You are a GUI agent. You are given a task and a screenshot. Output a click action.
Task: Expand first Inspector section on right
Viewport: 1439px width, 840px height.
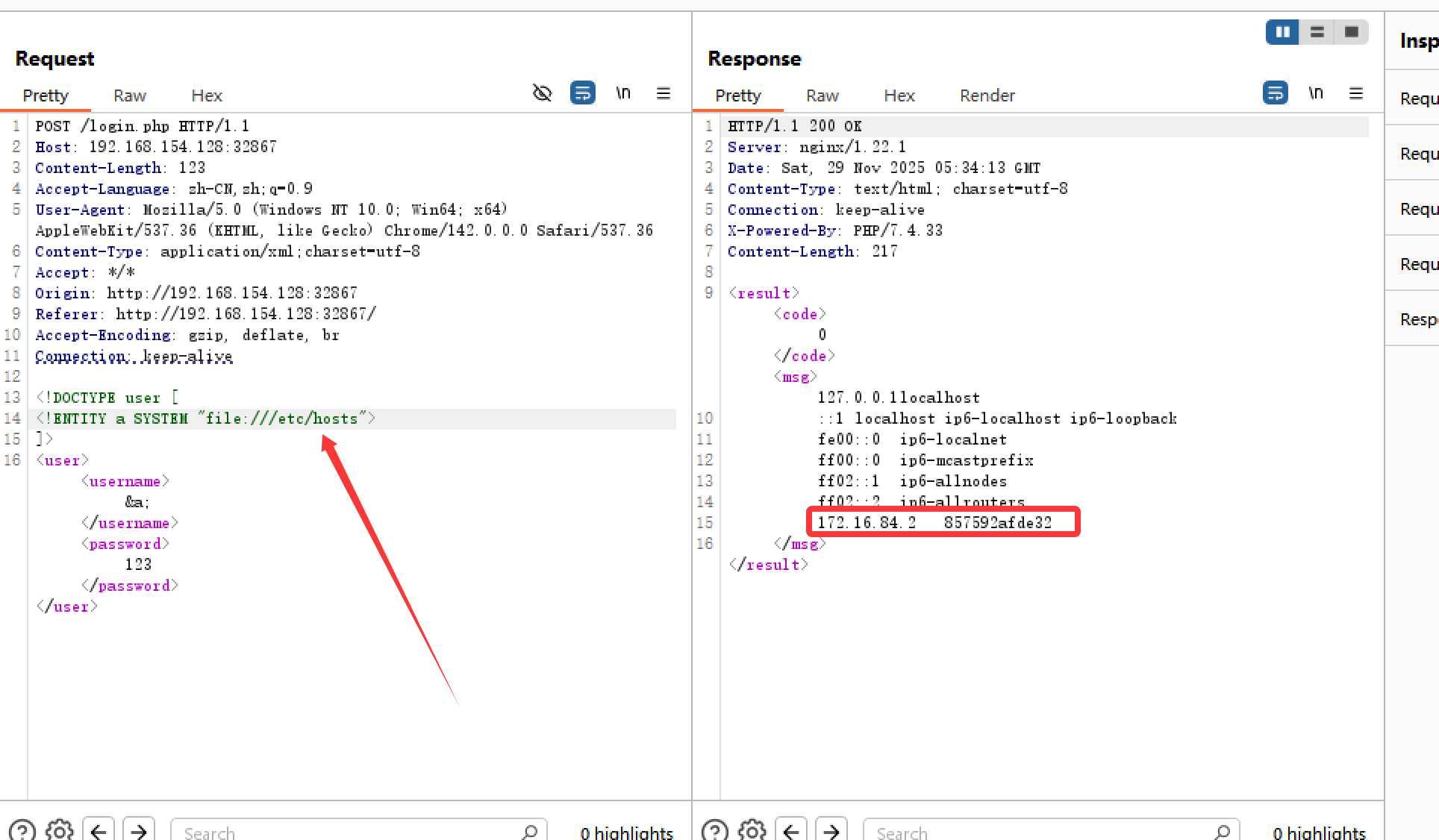pyautogui.click(x=1418, y=98)
